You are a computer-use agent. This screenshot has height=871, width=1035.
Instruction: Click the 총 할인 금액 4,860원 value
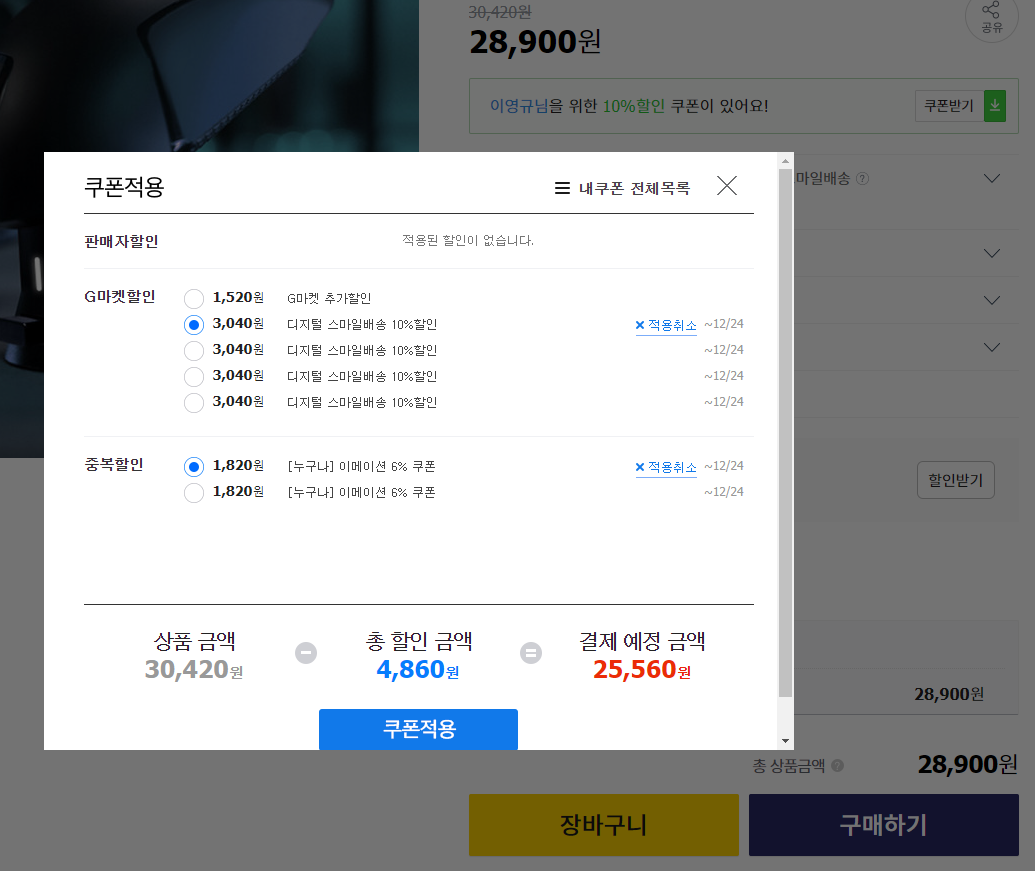point(418,670)
